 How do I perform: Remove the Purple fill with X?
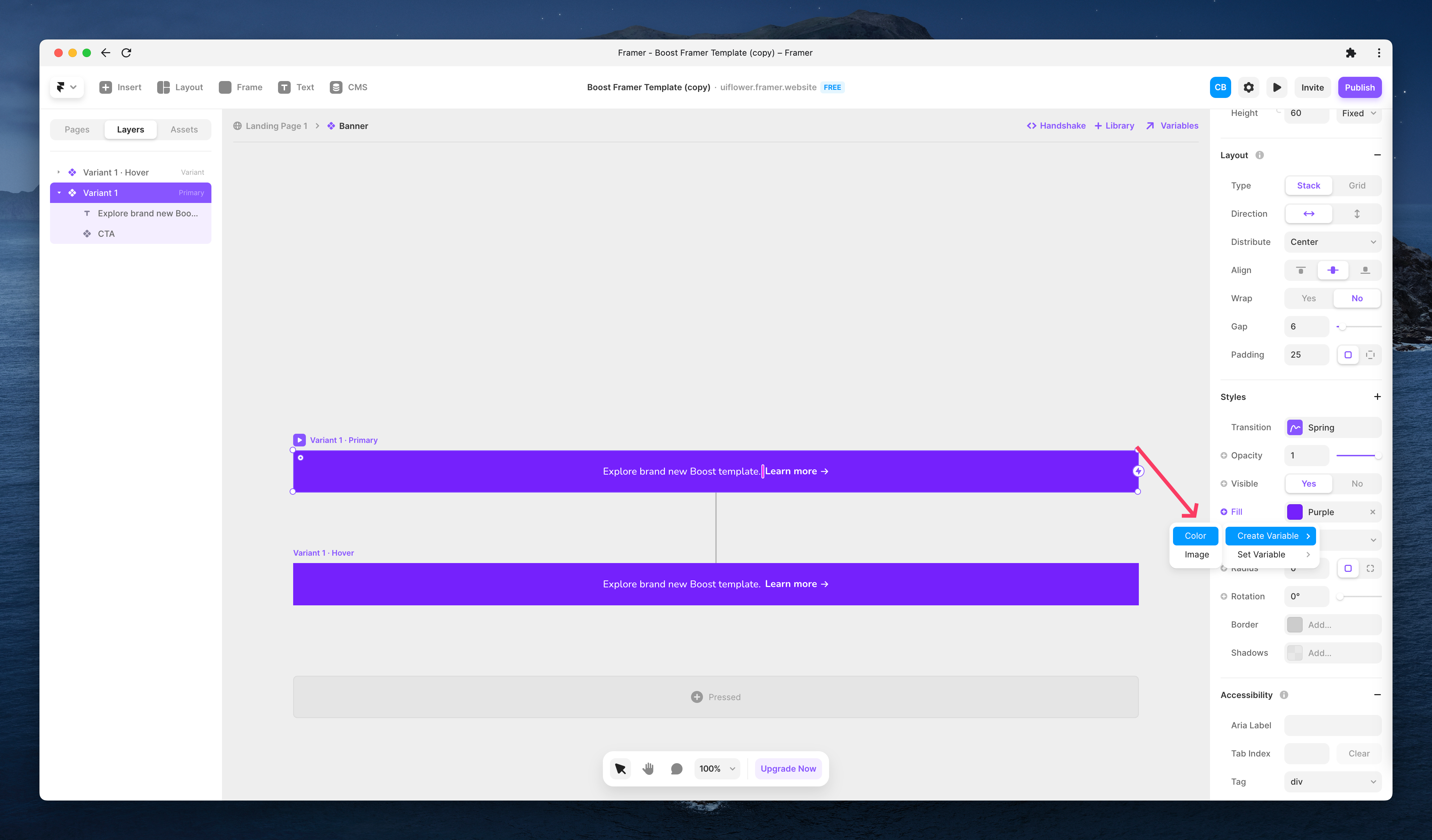pos(1372,512)
